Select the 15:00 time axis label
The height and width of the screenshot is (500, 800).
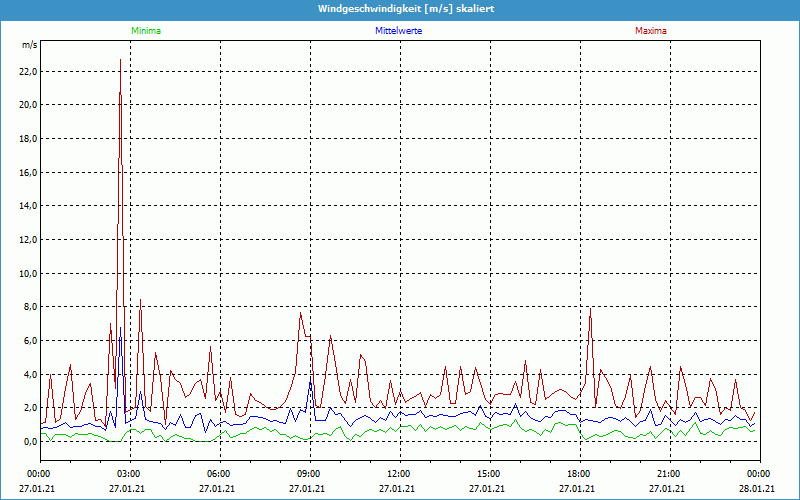[489, 474]
